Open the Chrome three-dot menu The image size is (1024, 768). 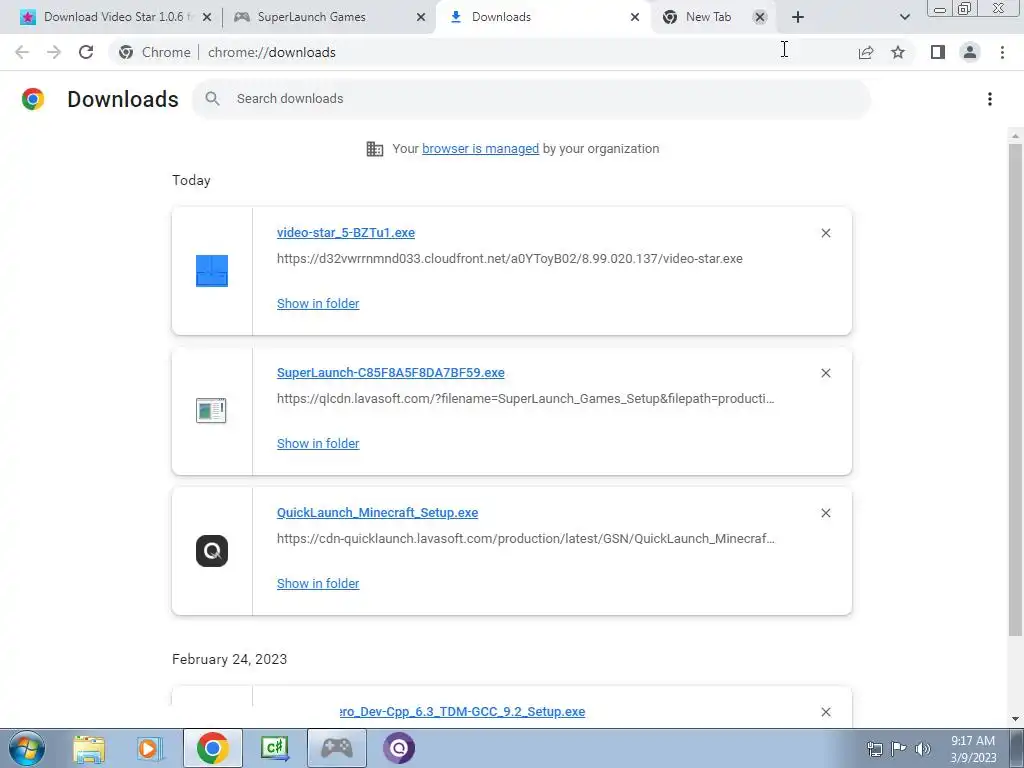click(1002, 52)
